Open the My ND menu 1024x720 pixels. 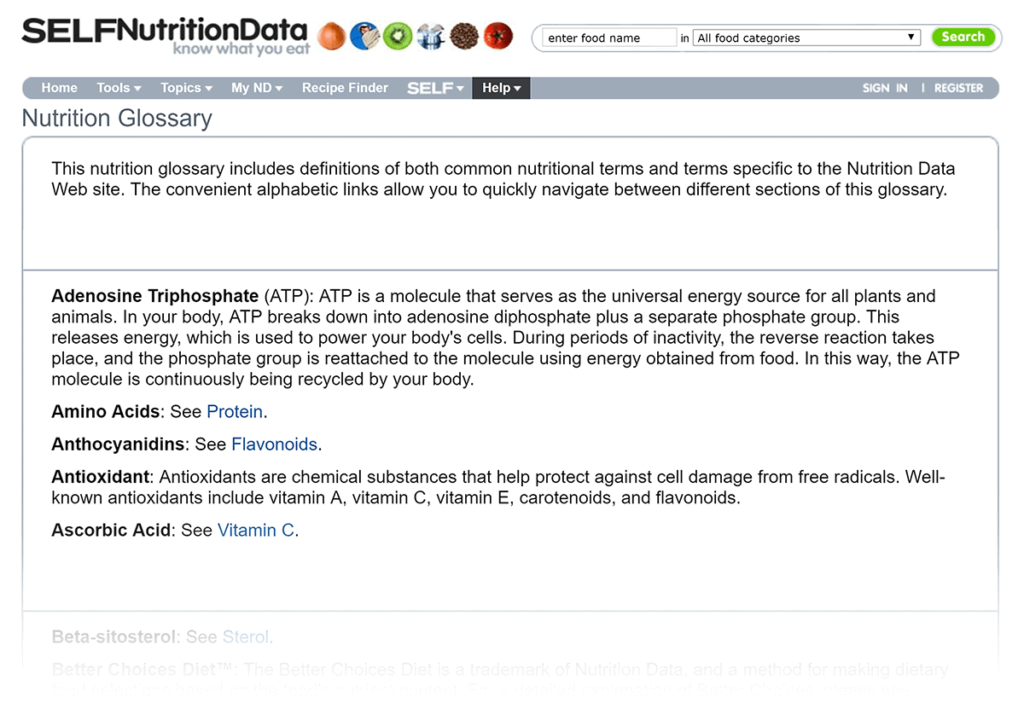pyautogui.click(x=256, y=88)
